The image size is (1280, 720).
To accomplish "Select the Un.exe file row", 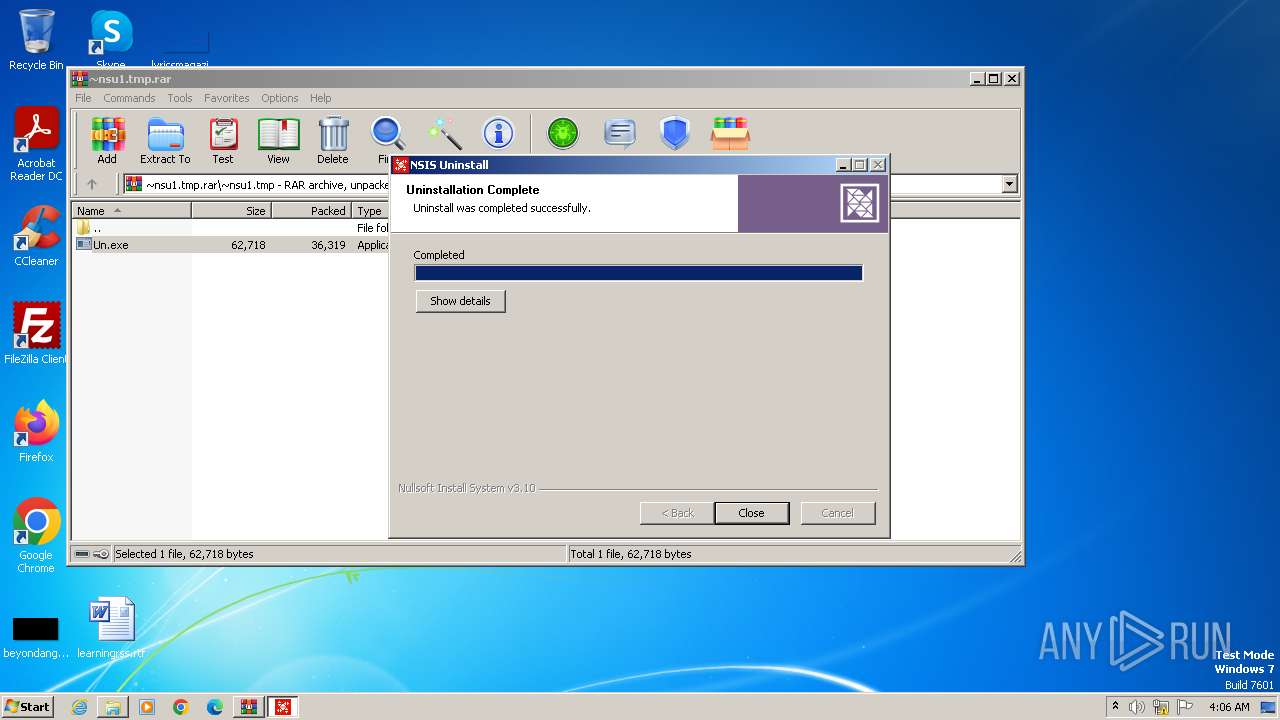I will (231, 245).
